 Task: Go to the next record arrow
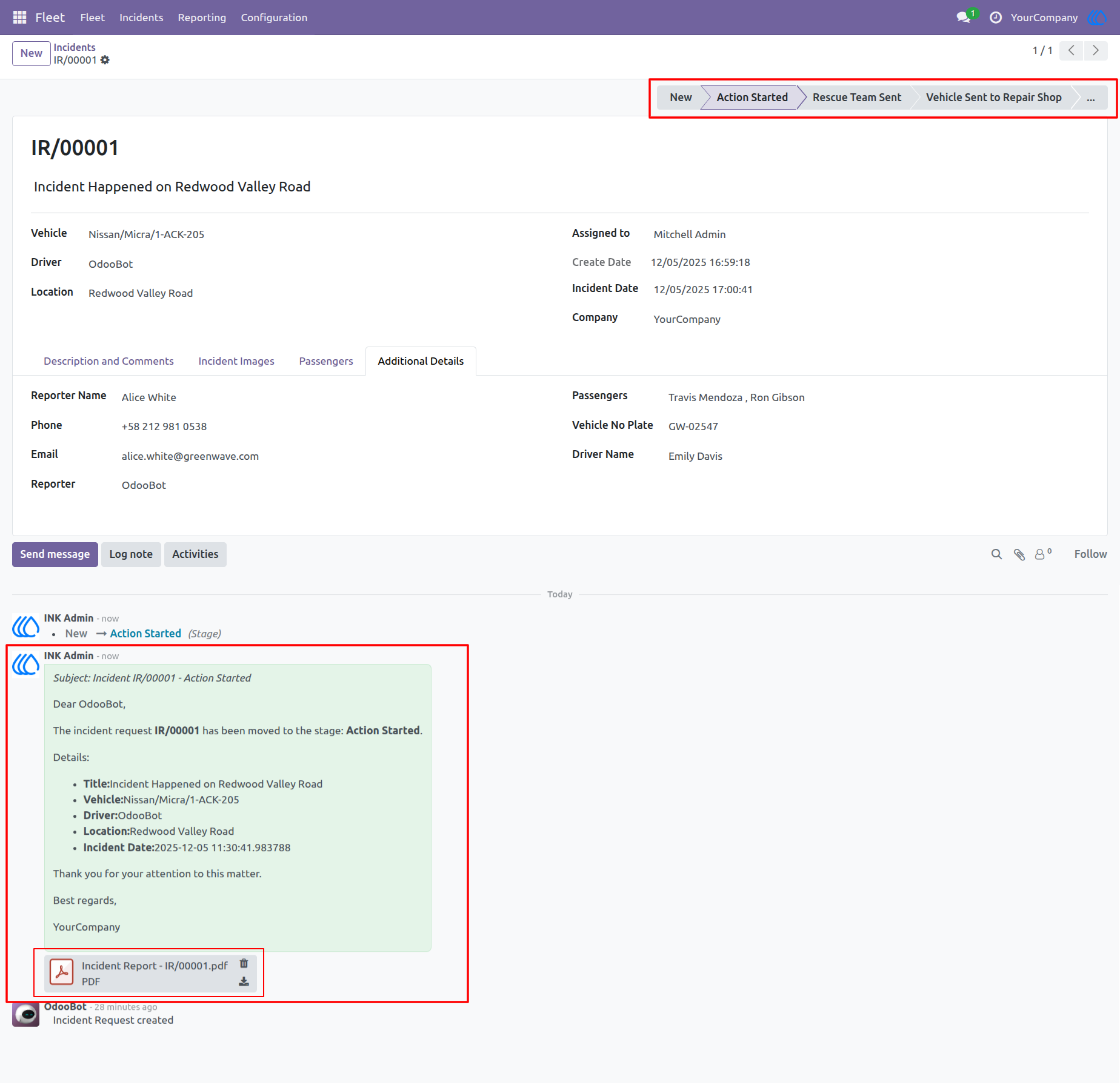point(1096,51)
